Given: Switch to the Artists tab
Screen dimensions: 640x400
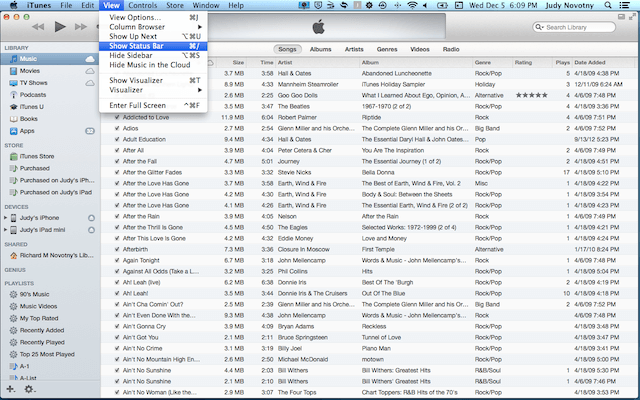Looking at the screenshot, I should 354,49.
